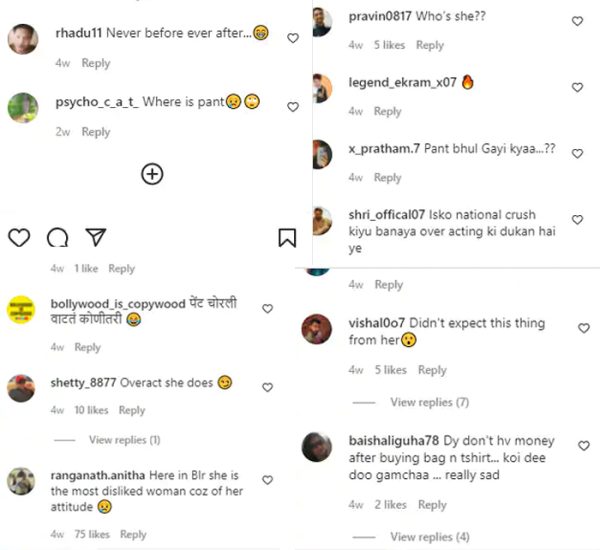Reply to x_pratham.7's comment

point(387,178)
